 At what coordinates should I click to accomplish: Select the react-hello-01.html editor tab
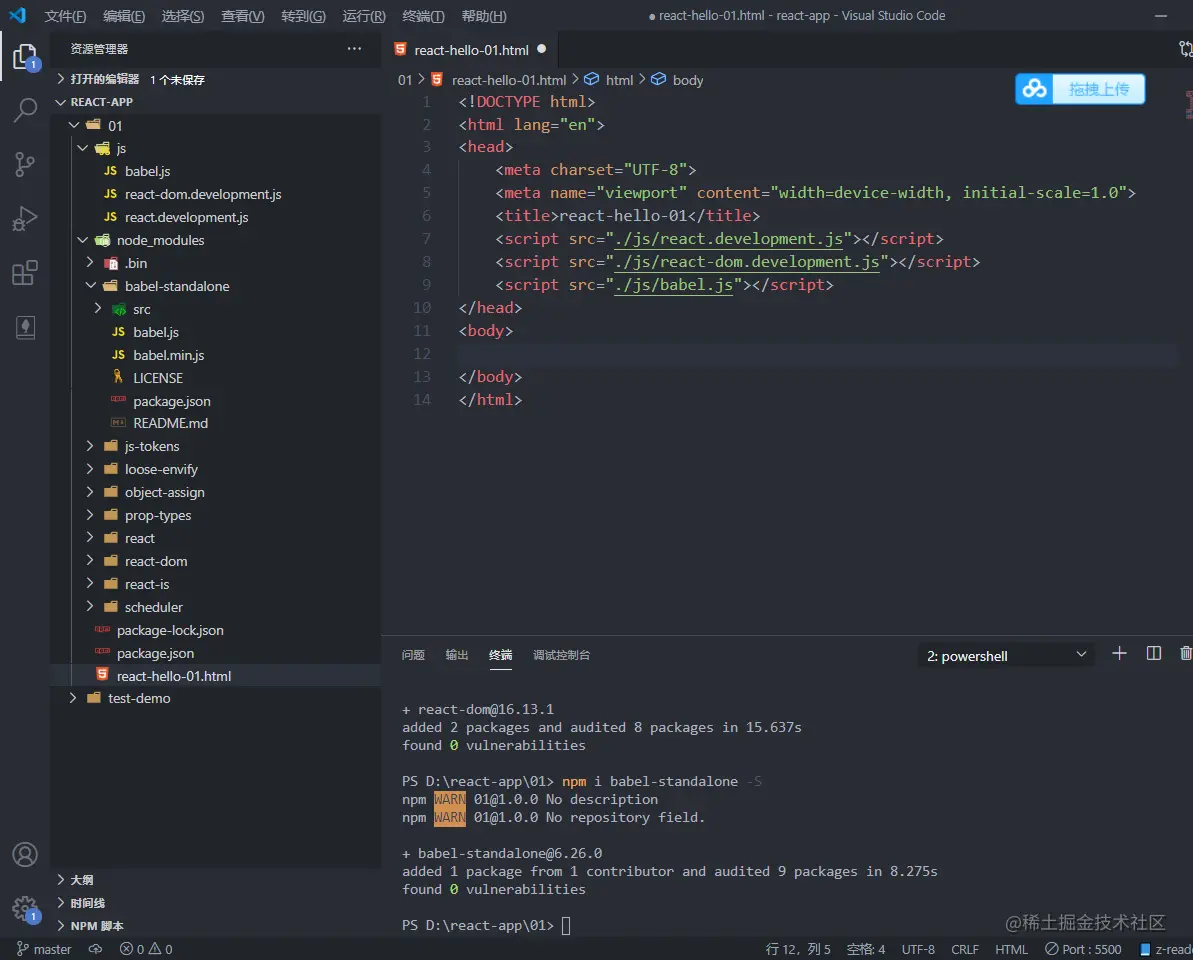469,49
